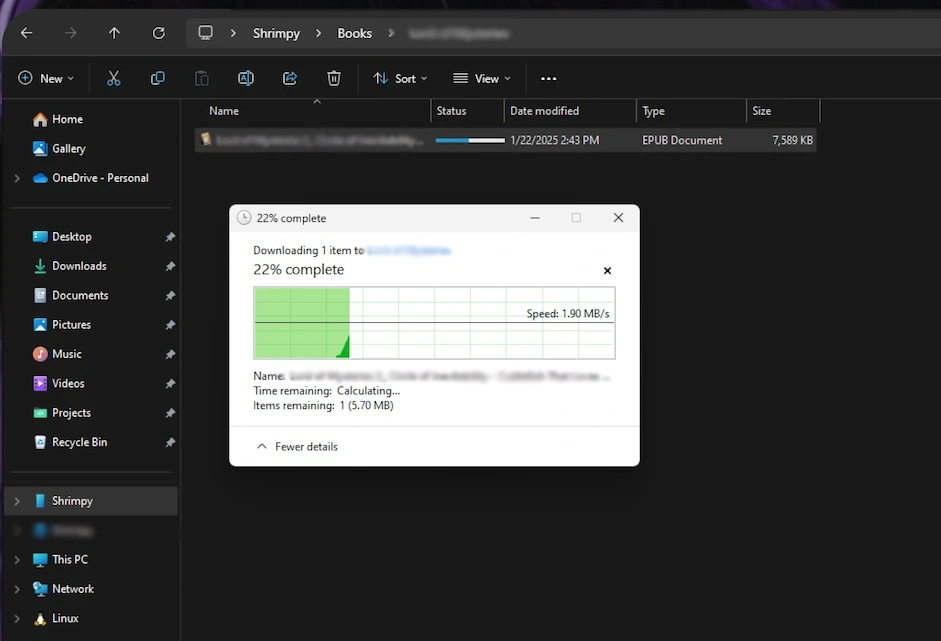The height and width of the screenshot is (641, 941).
Task: Click the computer icon in address bar
Action: [205, 32]
